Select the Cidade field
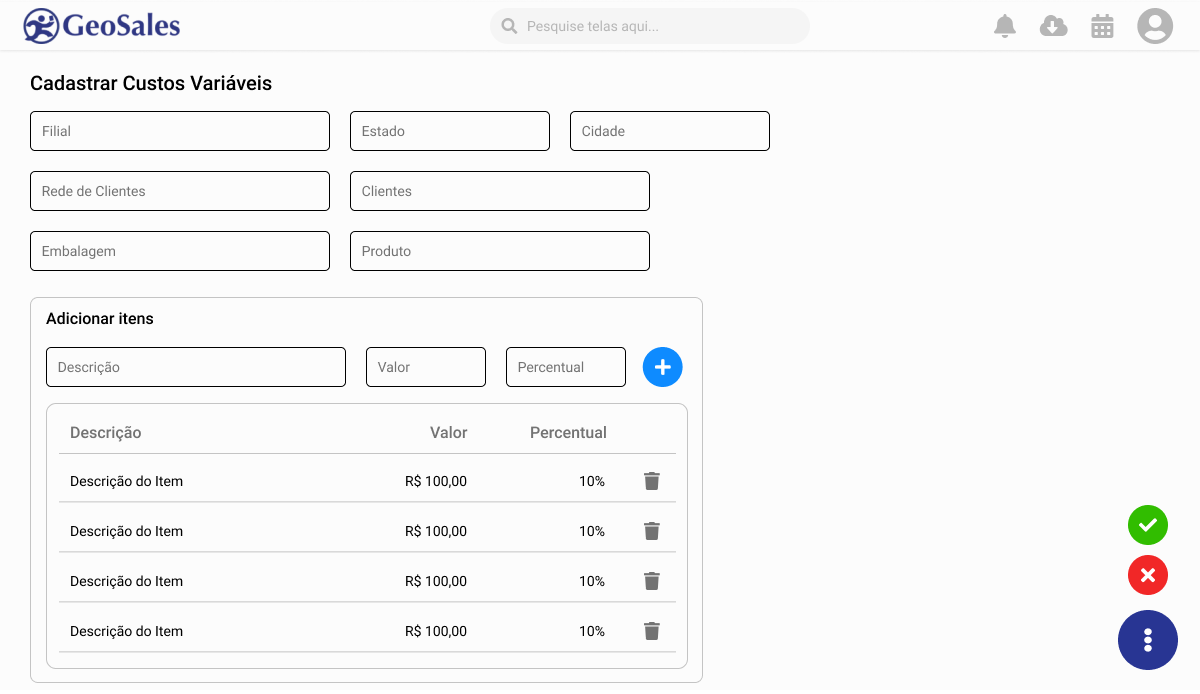 670,131
